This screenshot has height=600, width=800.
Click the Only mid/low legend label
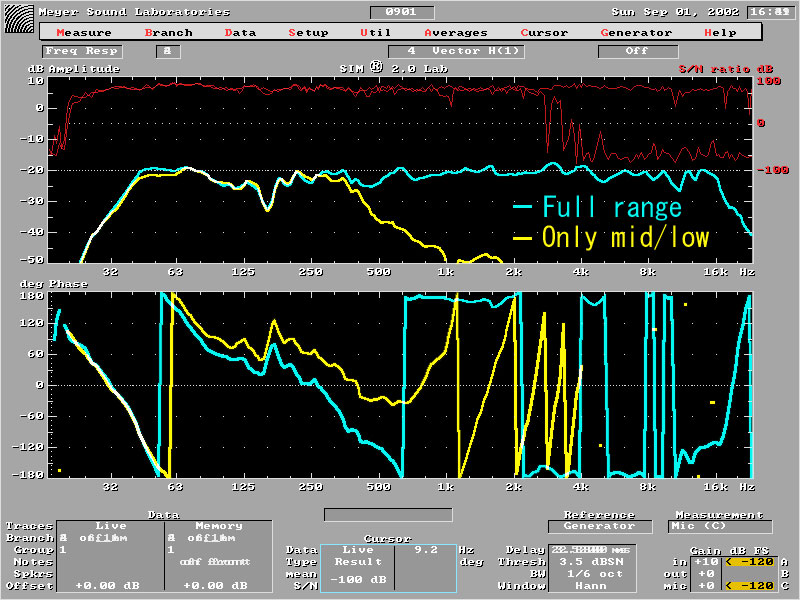626,238
